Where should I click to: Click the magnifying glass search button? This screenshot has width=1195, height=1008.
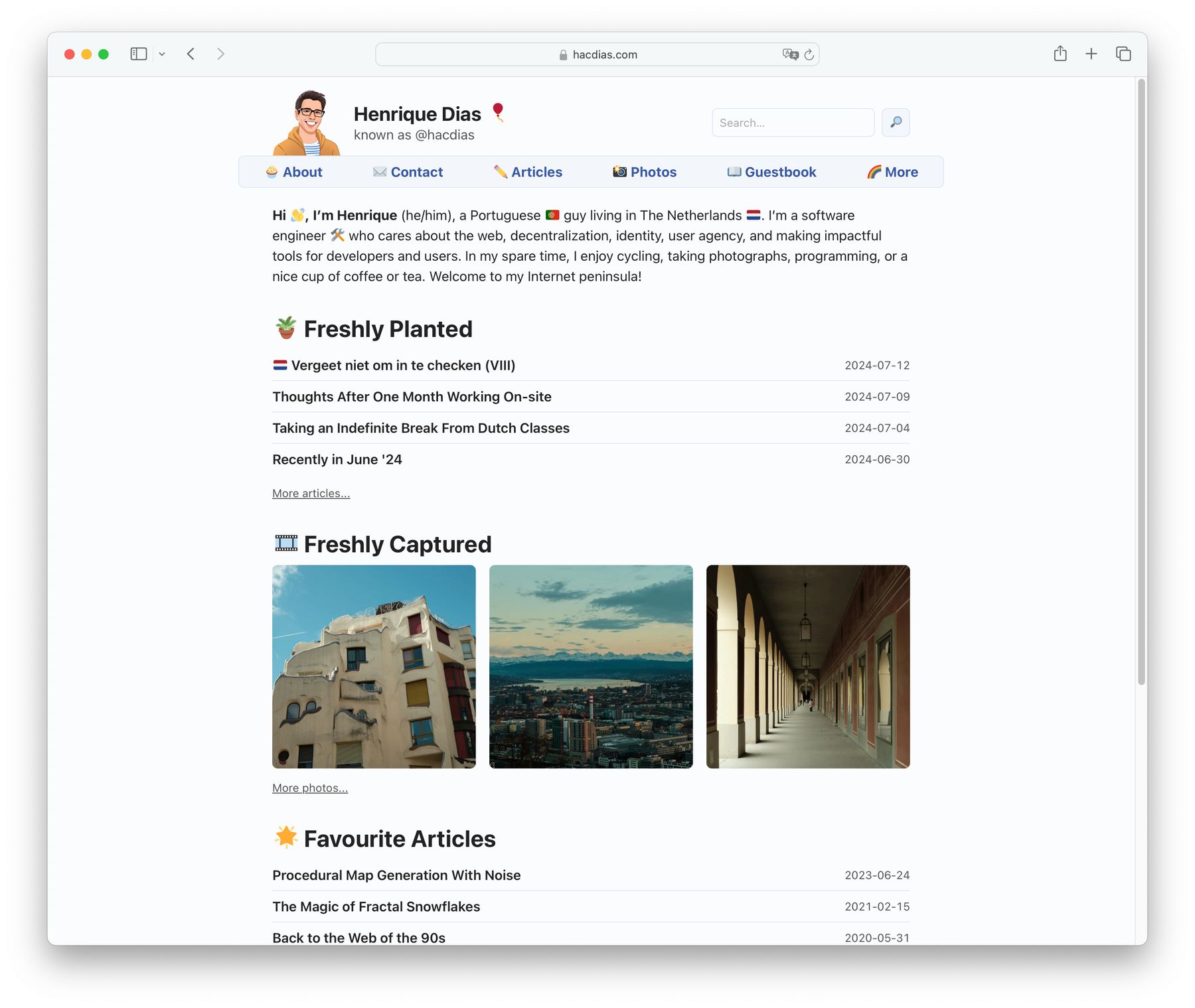point(896,123)
